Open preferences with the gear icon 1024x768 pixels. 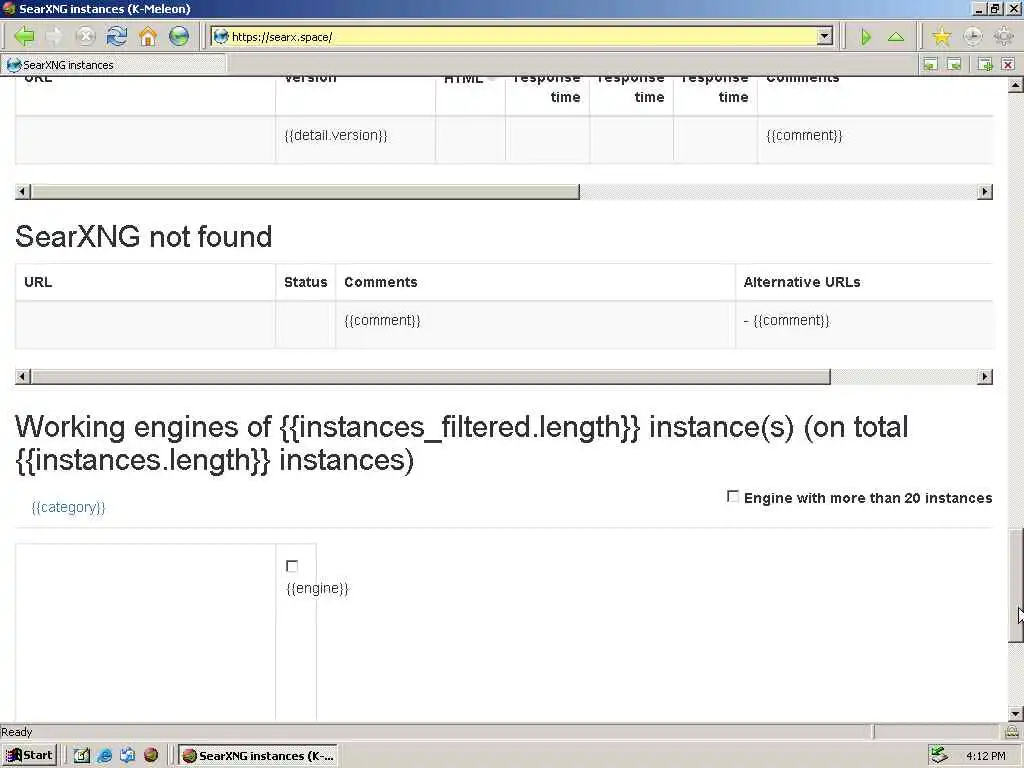click(1004, 37)
